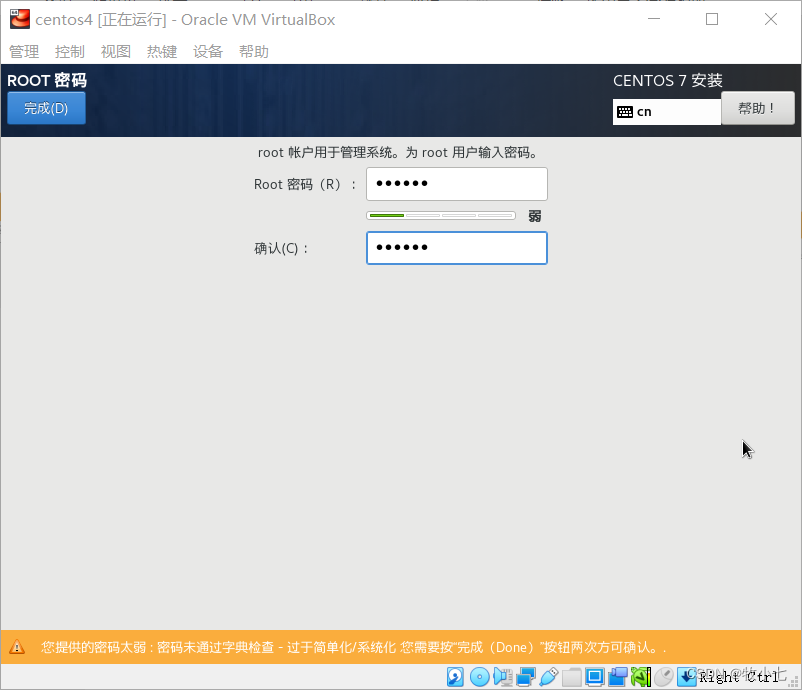The image size is (802, 690).
Task: Maximize the VirtualBox window
Action: click(x=712, y=19)
